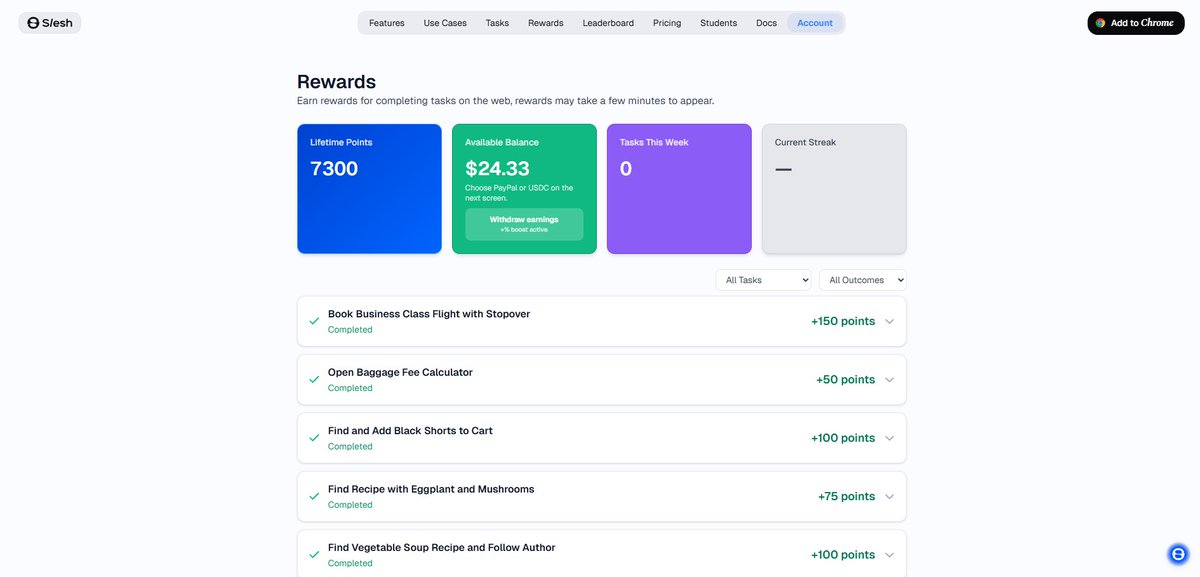Image resolution: width=1200 pixels, height=577 pixels.
Task: Click the Find Recipe with Eggplant and Mushrooms title
Action: (431, 489)
